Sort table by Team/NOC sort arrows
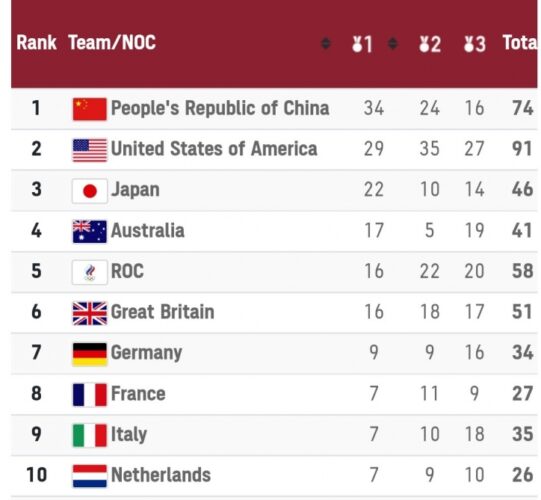541x500 pixels. [326, 43]
